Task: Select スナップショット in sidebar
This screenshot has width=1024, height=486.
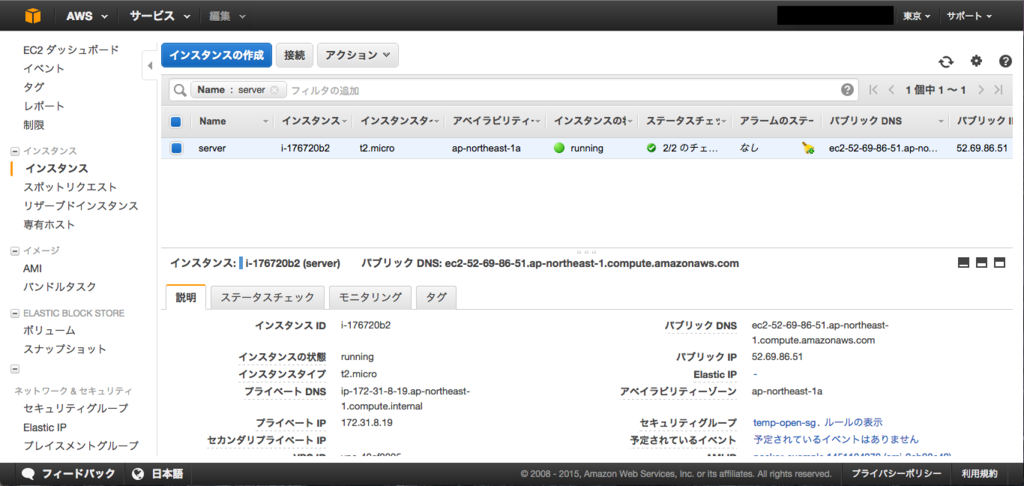Action: (x=65, y=349)
